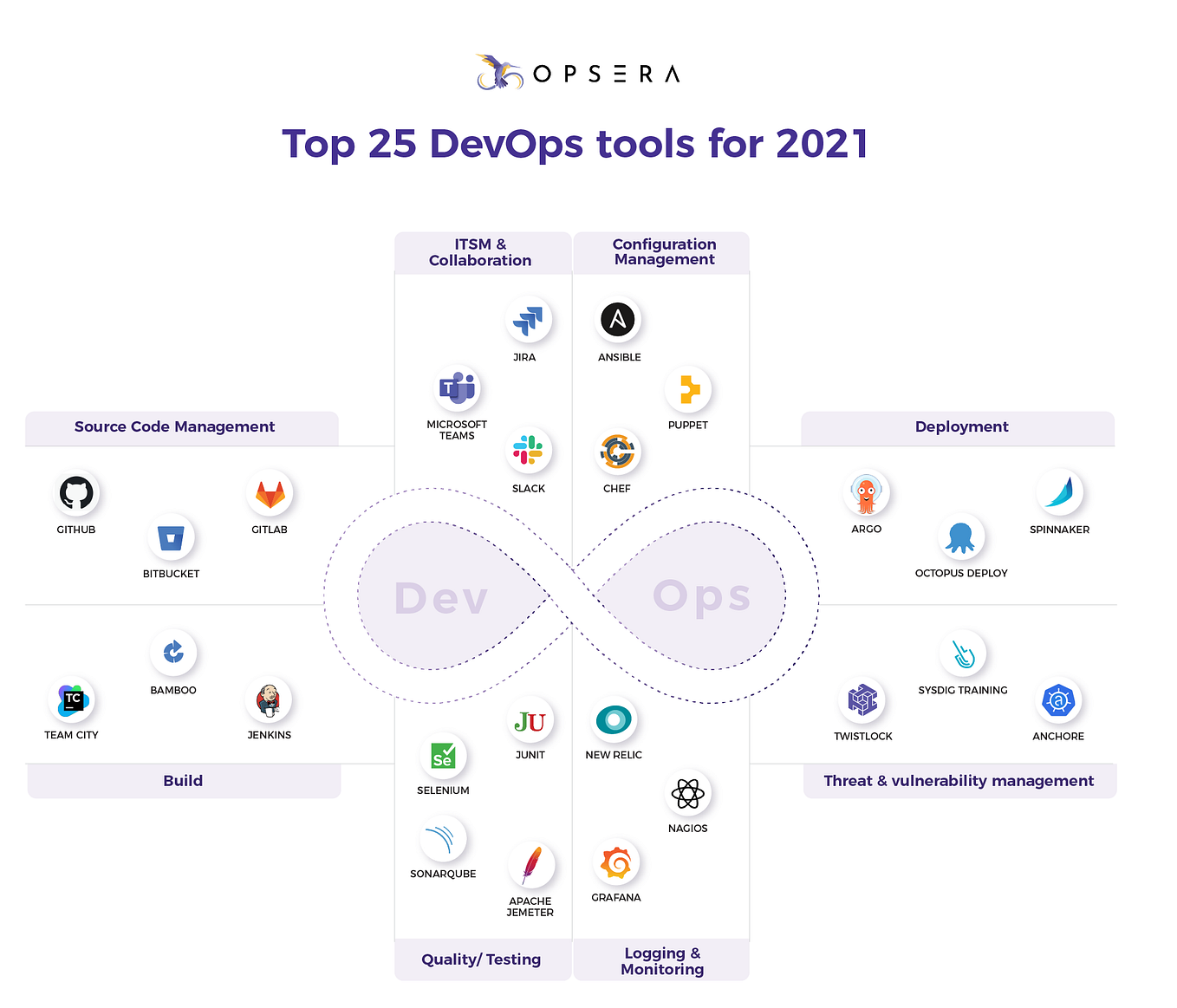Switch to the Deployment section header
1177x1008 pixels.
point(961,426)
